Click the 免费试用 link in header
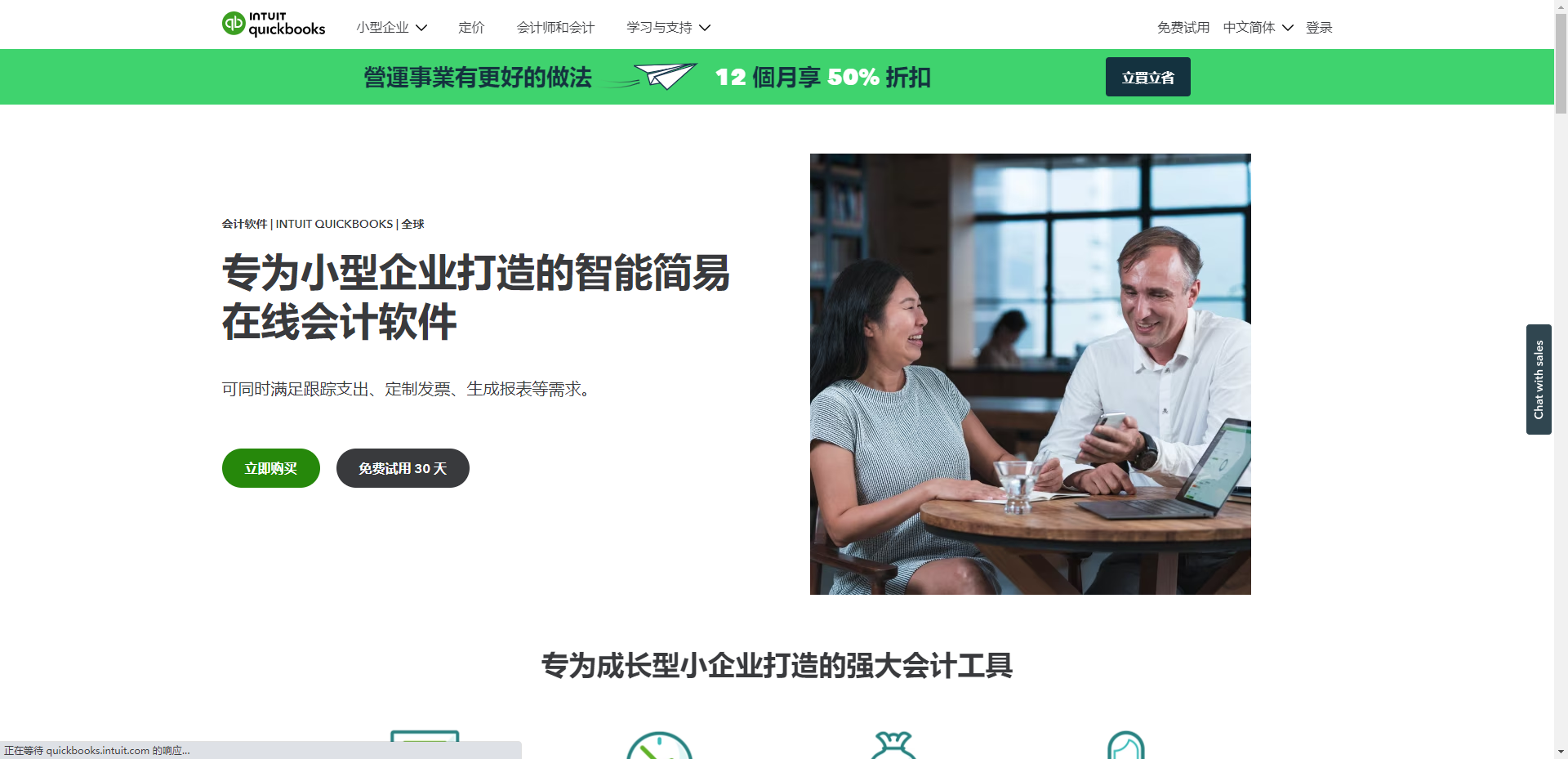This screenshot has width=1568, height=759. pos(1183,27)
